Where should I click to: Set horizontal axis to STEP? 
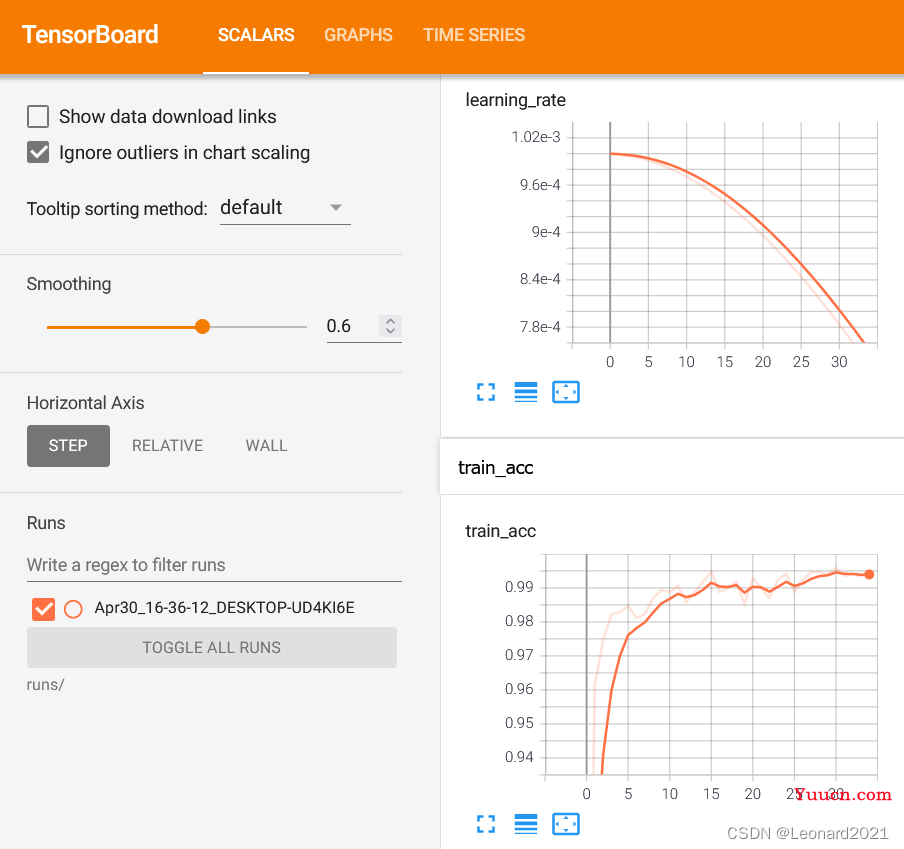click(68, 446)
